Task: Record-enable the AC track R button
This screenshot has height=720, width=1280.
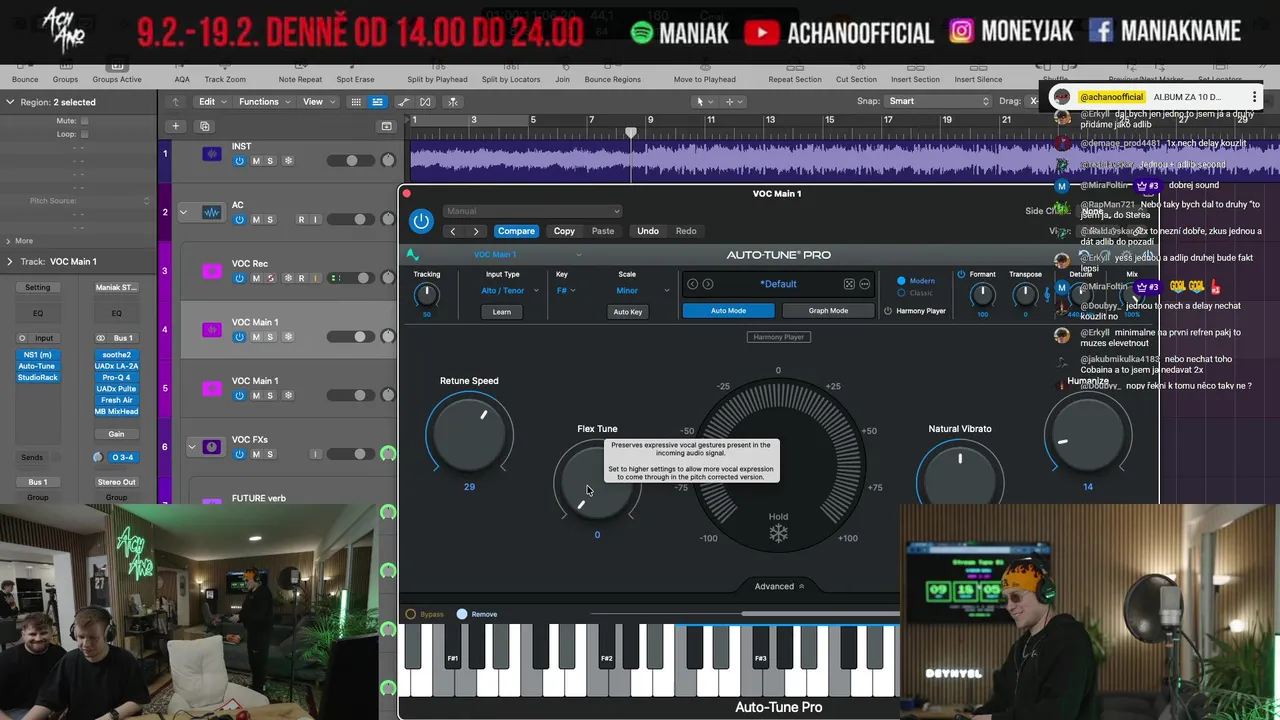Action: (301, 220)
